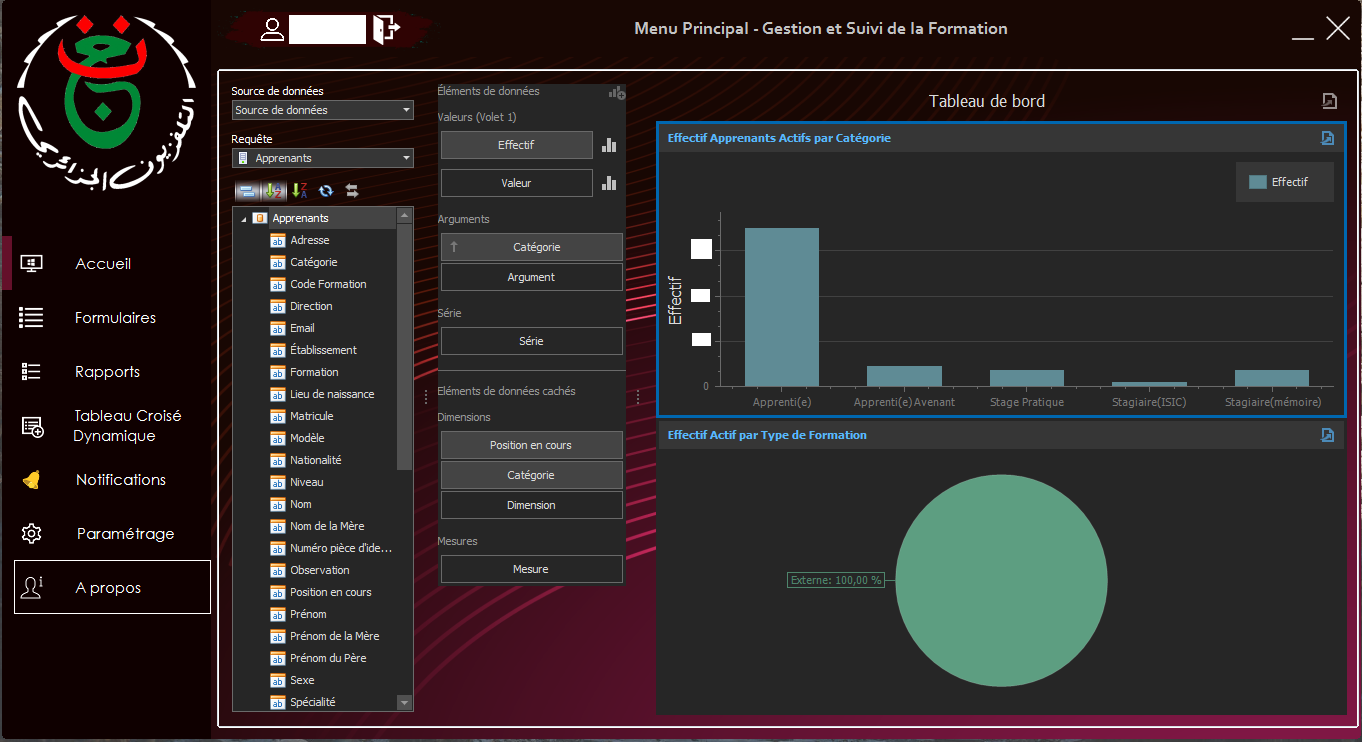The width and height of the screenshot is (1362, 742).
Task: Open Paramétrage settings
Action: [x=125, y=534]
